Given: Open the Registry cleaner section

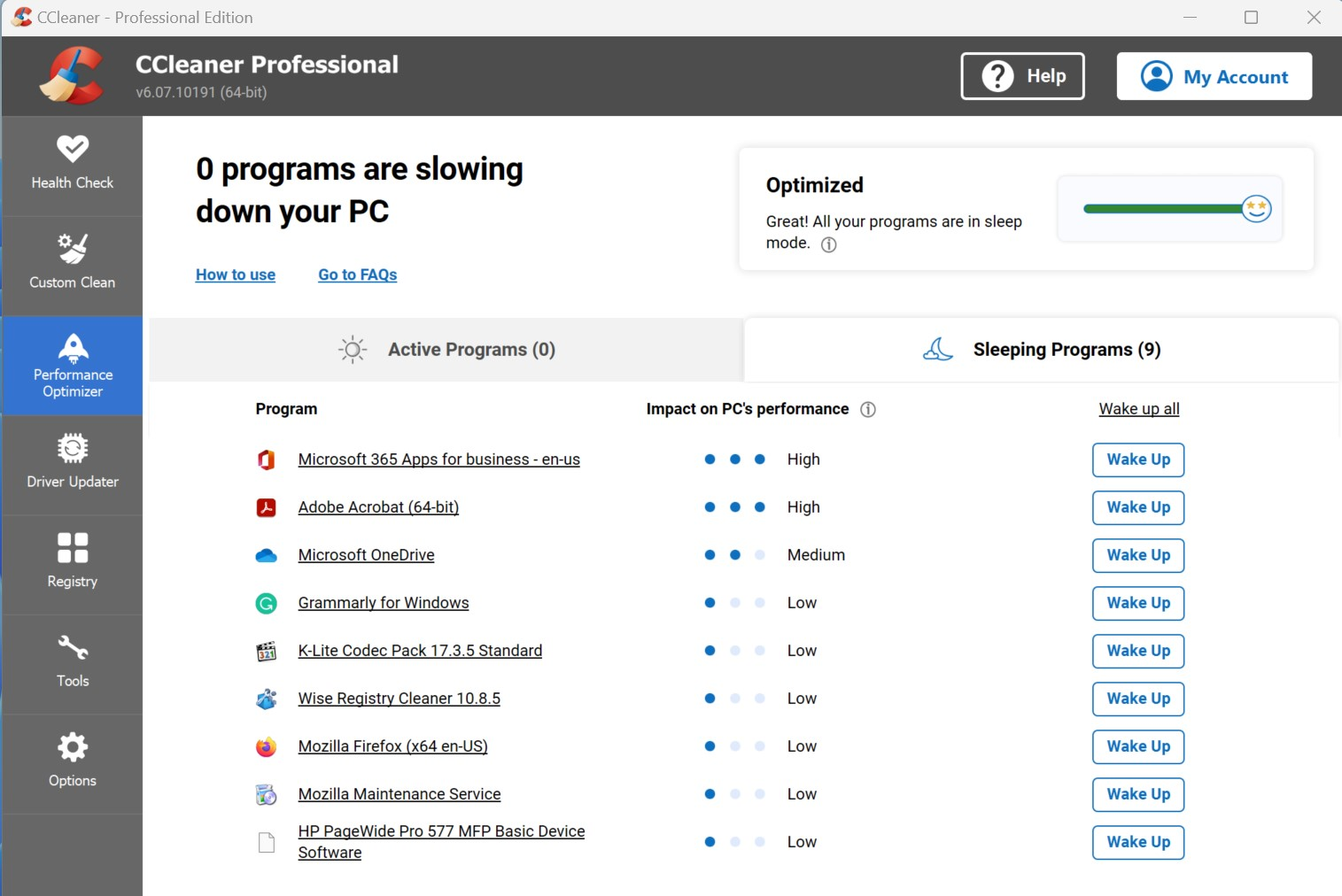Looking at the screenshot, I should (73, 562).
